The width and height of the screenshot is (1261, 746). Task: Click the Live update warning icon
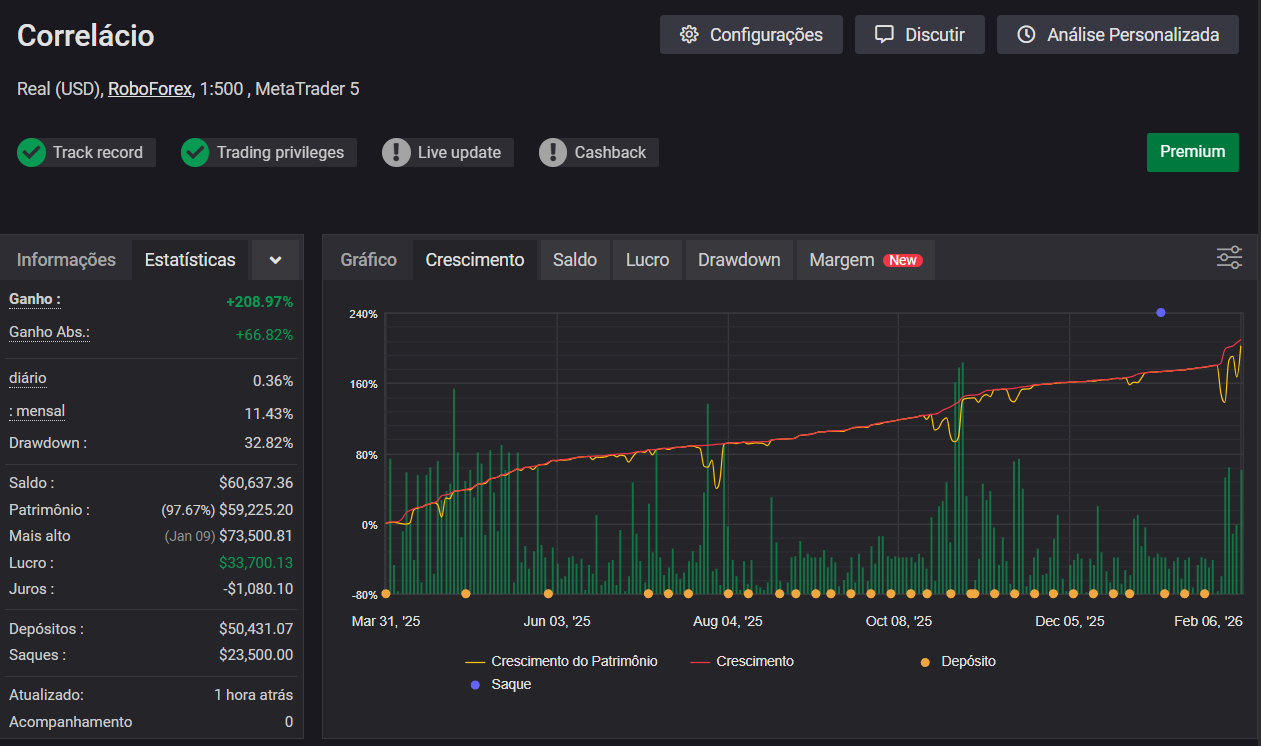[397, 153]
